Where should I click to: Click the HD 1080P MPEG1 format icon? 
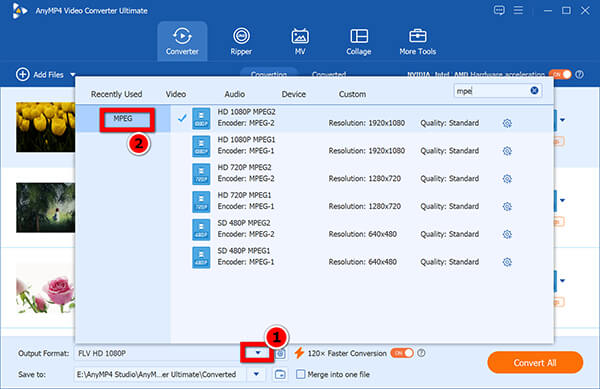click(201, 146)
